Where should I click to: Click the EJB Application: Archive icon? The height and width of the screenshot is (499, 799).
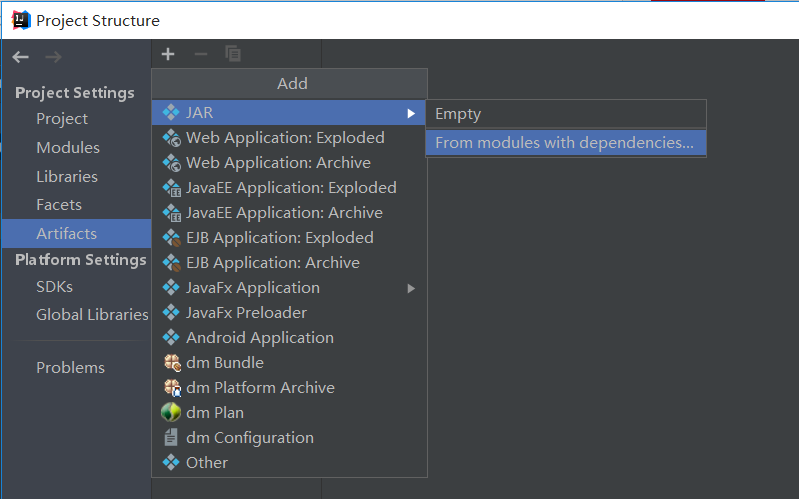171,263
